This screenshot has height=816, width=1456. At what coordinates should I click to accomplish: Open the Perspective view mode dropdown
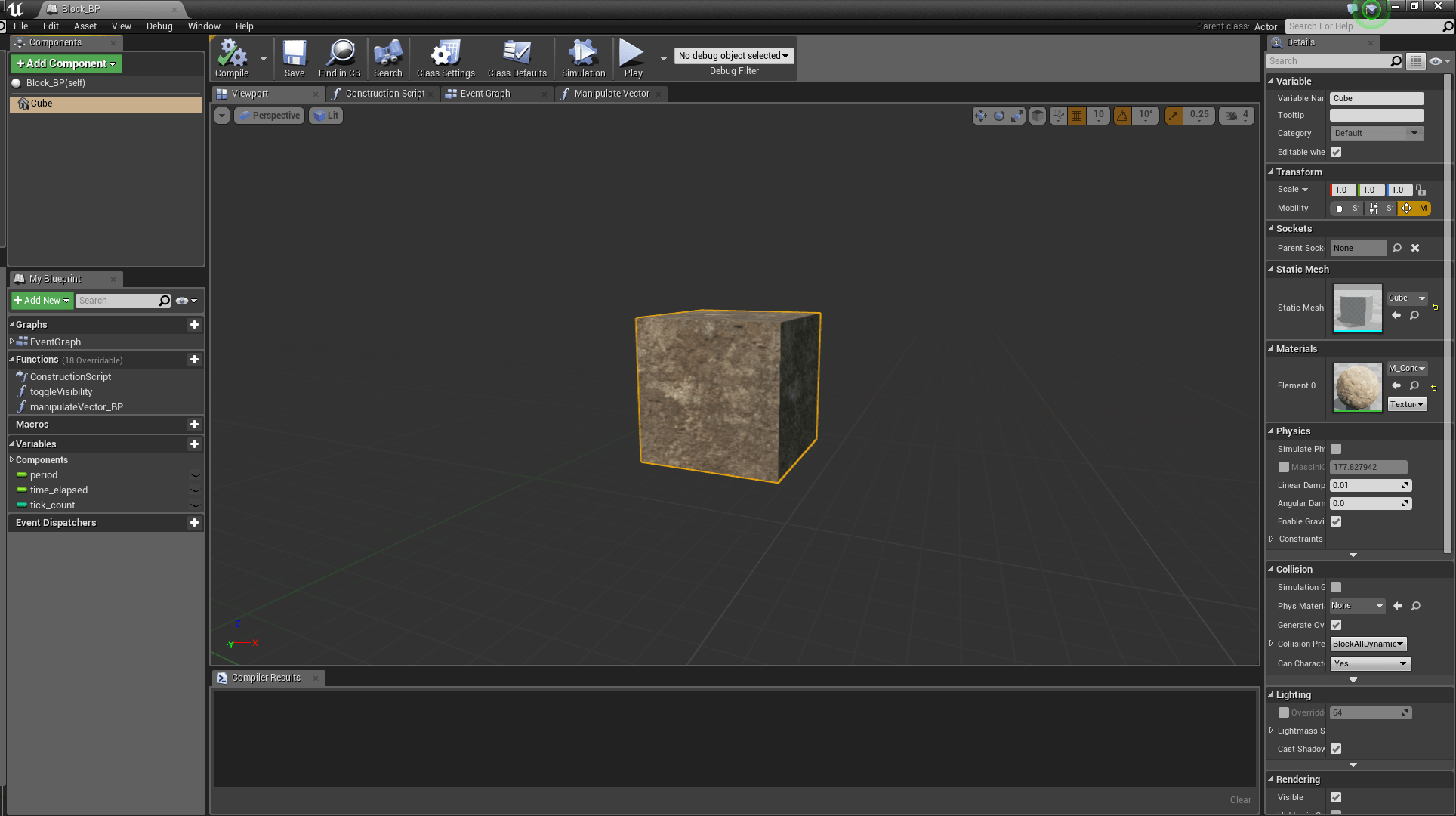point(269,115)
